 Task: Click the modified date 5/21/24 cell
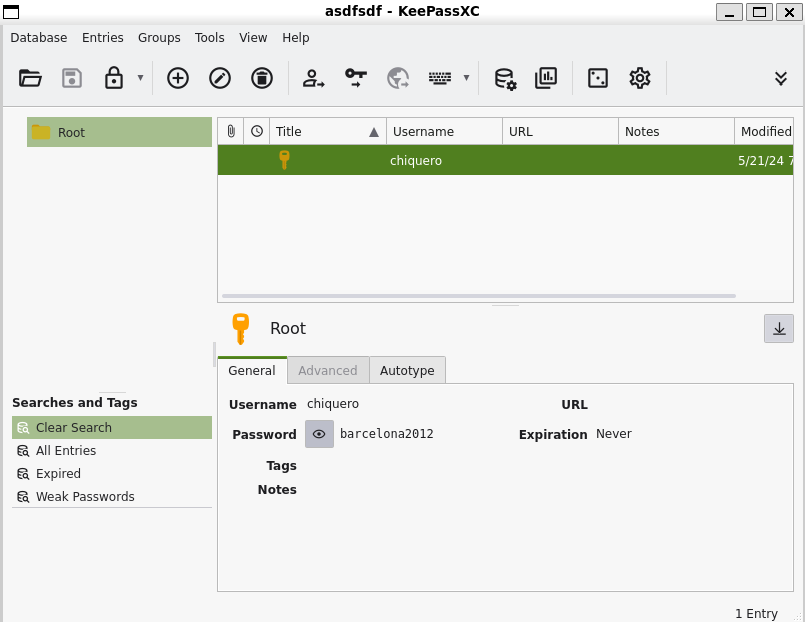point(764,161)
